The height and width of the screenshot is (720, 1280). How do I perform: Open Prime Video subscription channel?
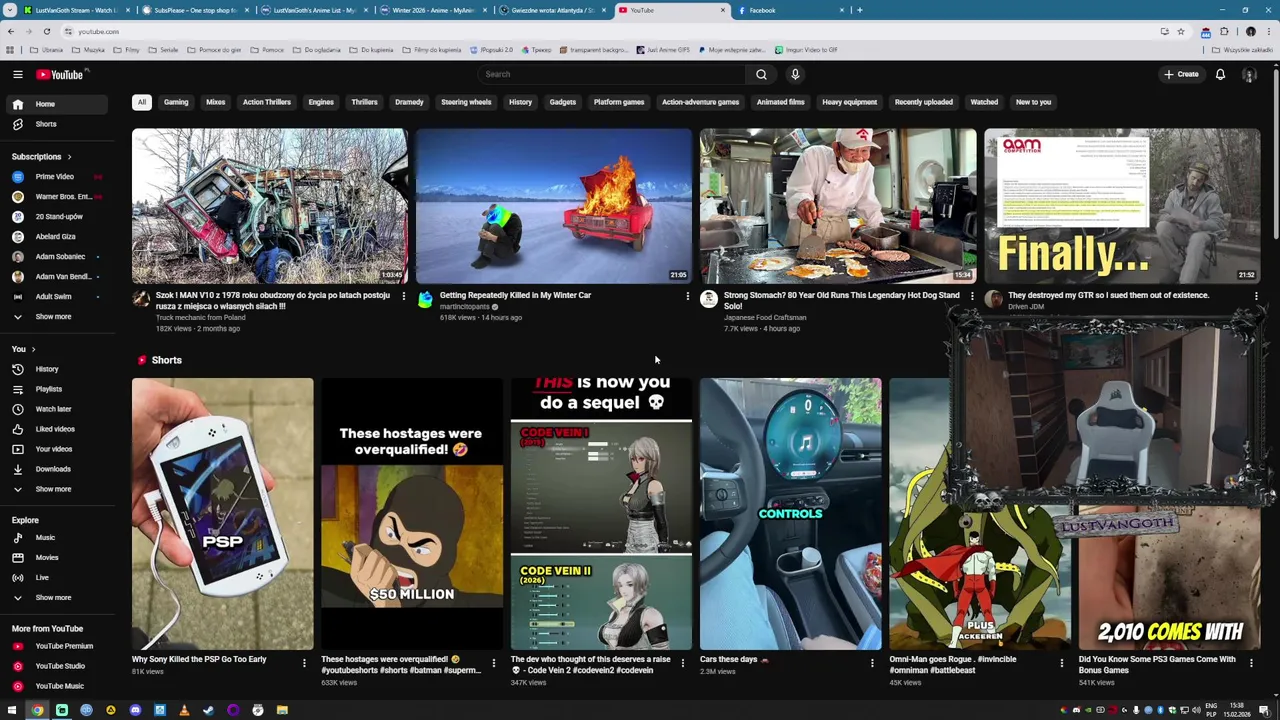pyautogui.click(x=58, y=177)
